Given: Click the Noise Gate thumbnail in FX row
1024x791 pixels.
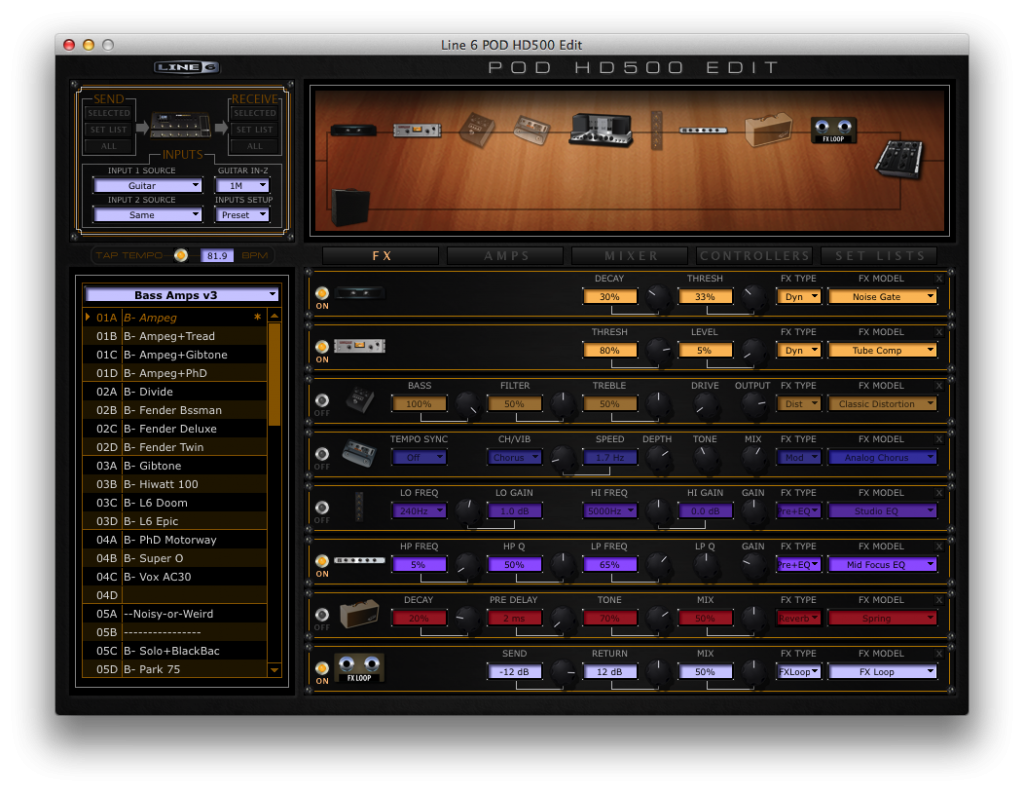Looking at the screenshot, I should [359, 293].
